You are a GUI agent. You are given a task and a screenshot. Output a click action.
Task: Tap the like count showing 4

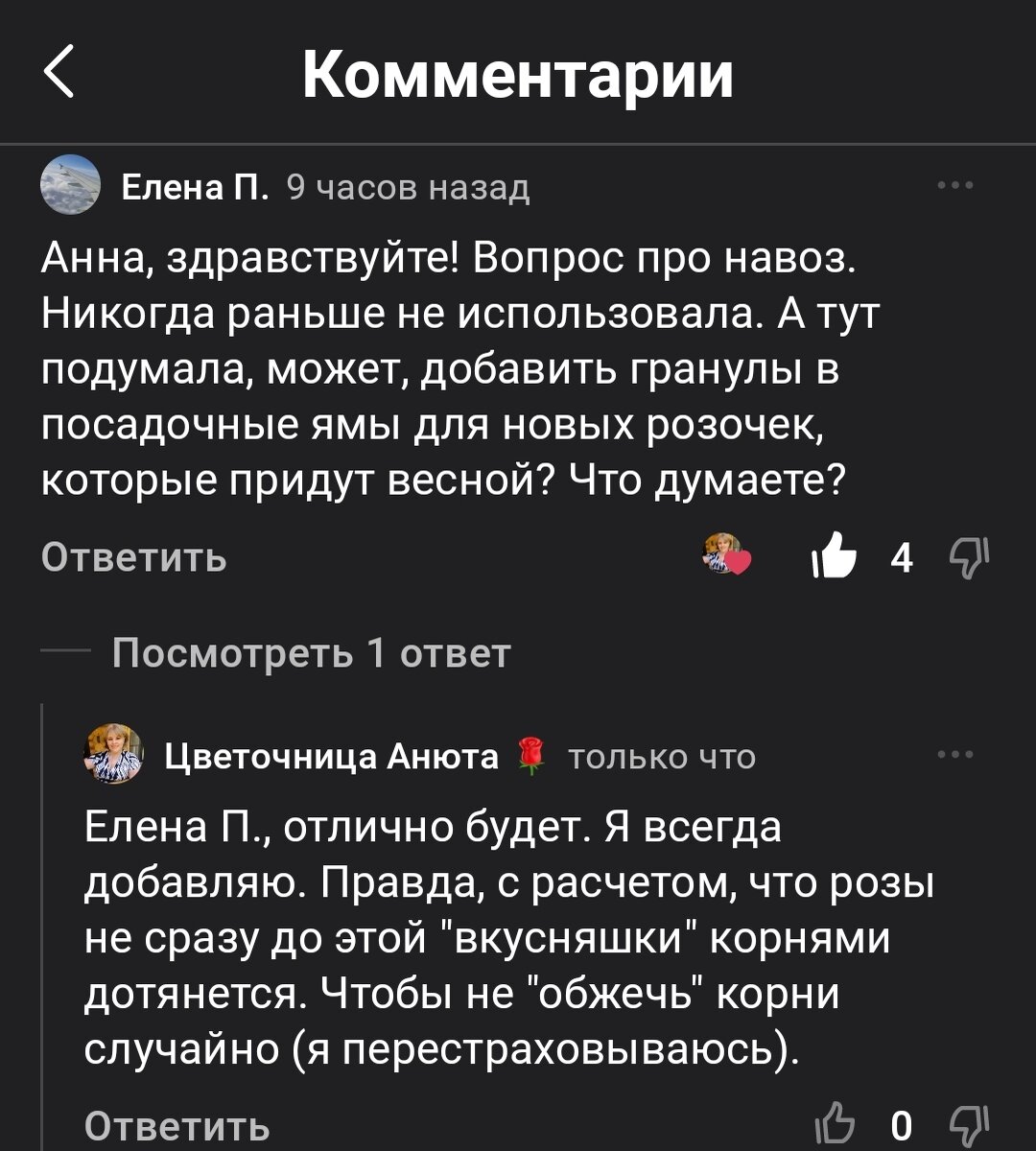click(x=900, y=556)
